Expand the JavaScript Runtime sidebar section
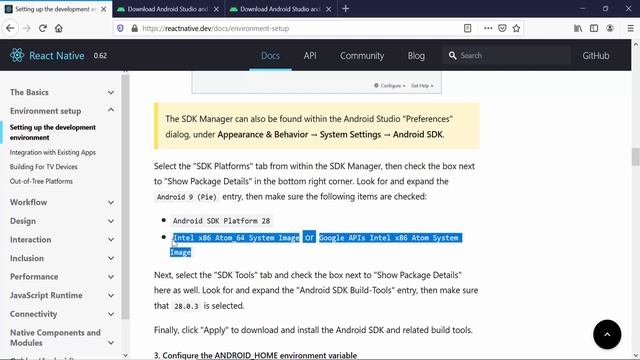This screenshot has height=360, width=640. [62, 295]
